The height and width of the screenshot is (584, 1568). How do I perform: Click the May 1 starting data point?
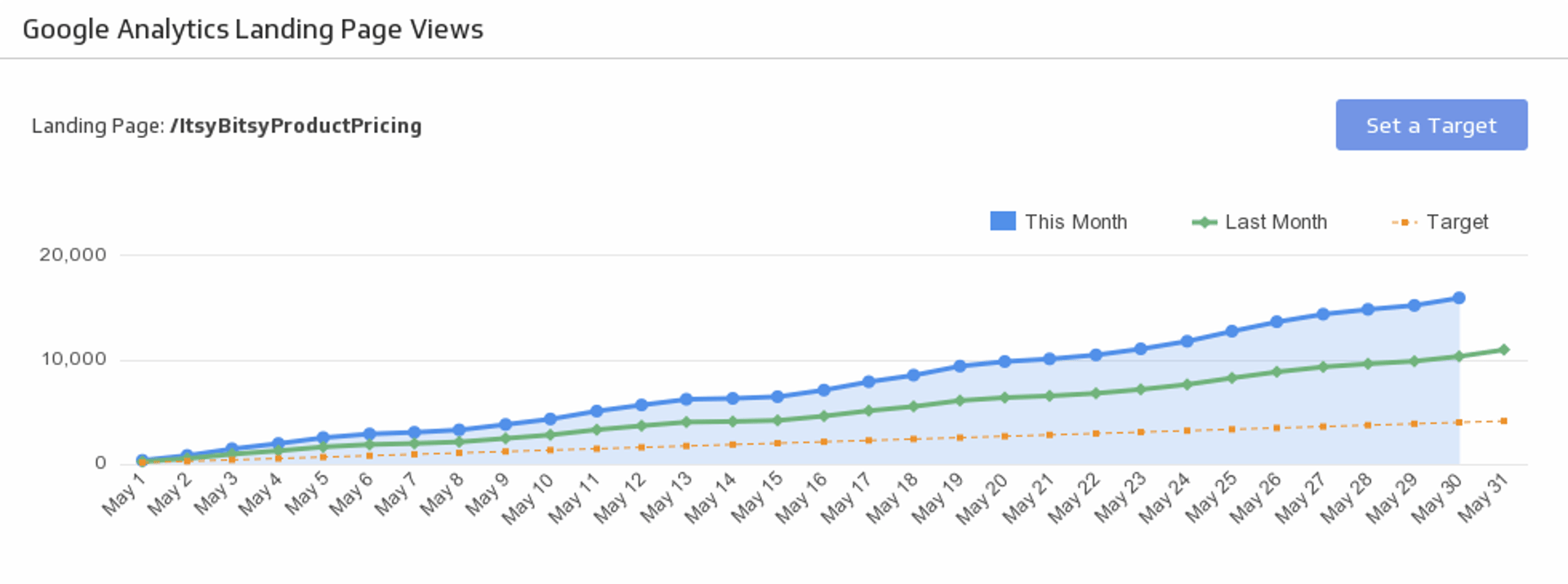pos(140,460)
